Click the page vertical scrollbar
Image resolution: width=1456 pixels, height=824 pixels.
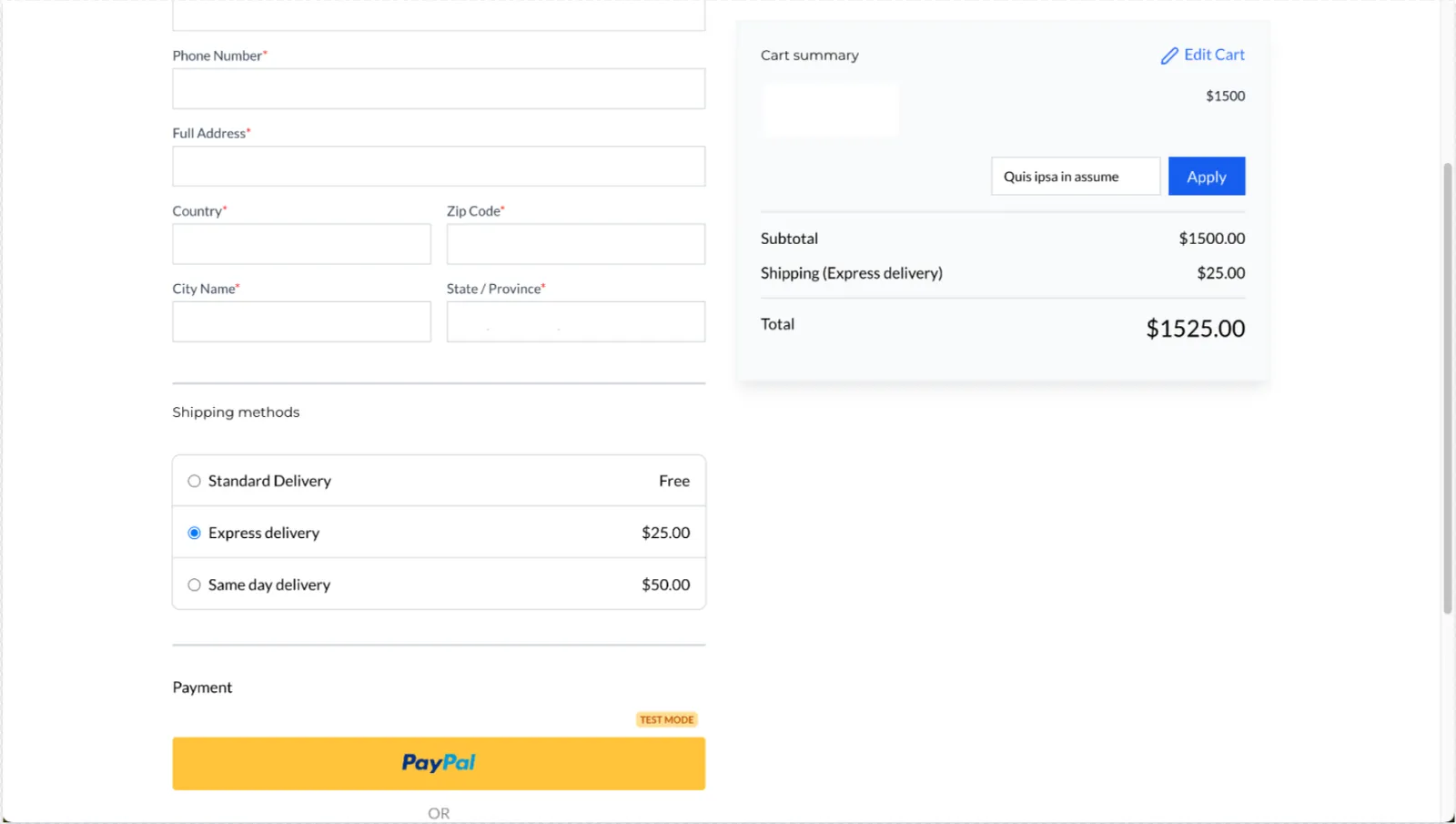(x=1448, y=389)
